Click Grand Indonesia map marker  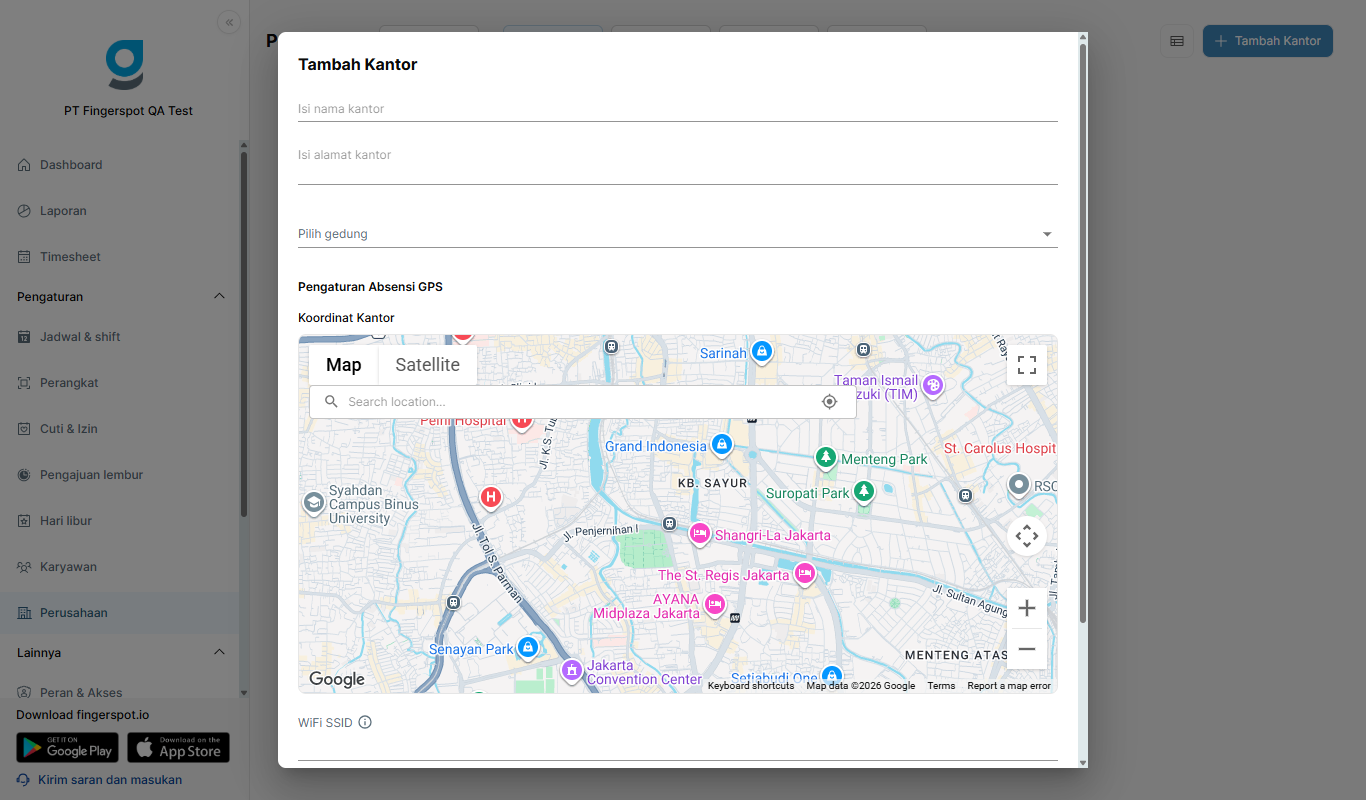pos(721,443)
